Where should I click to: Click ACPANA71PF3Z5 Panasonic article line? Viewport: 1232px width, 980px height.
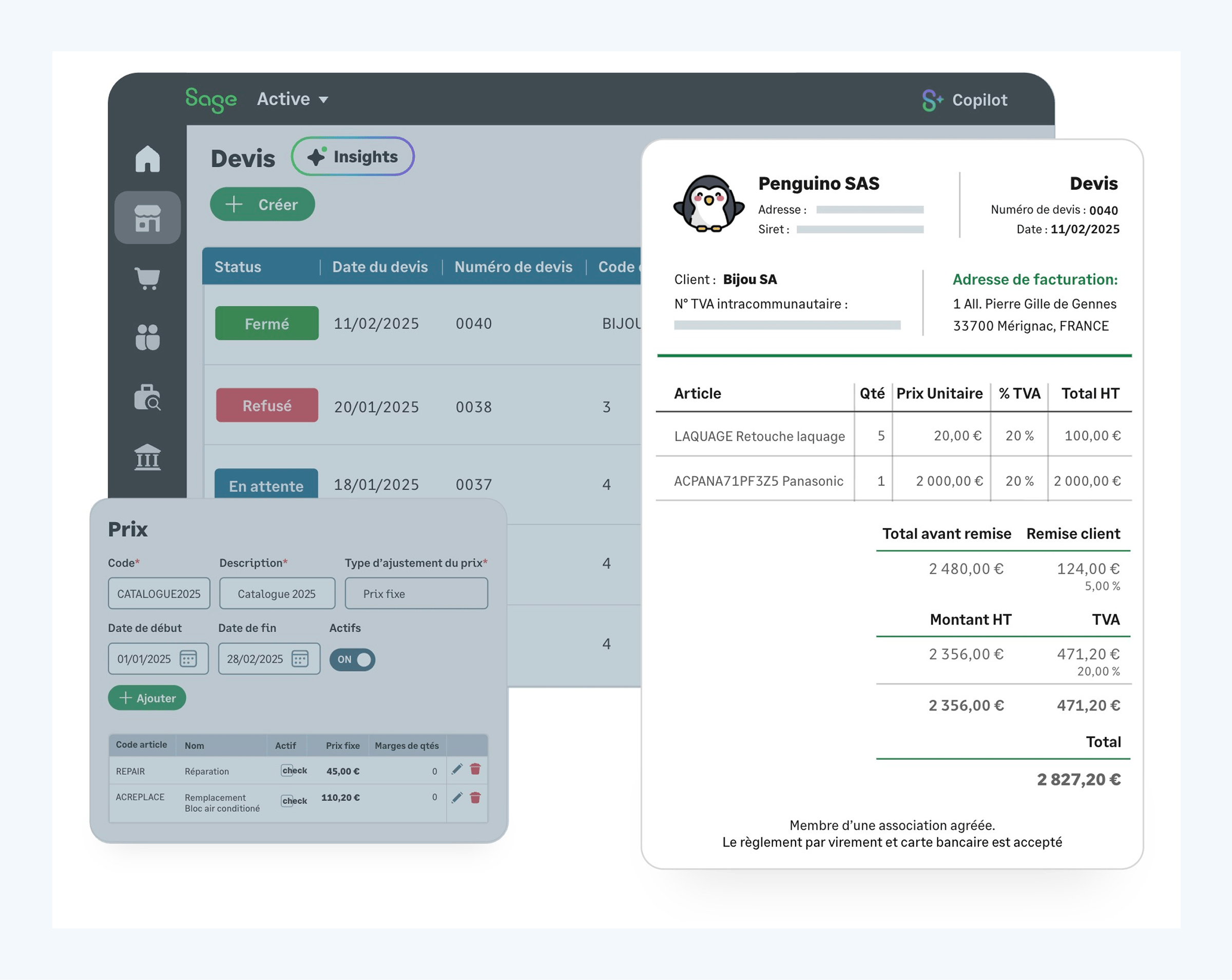pyautogui.click(x=759, y=481)
